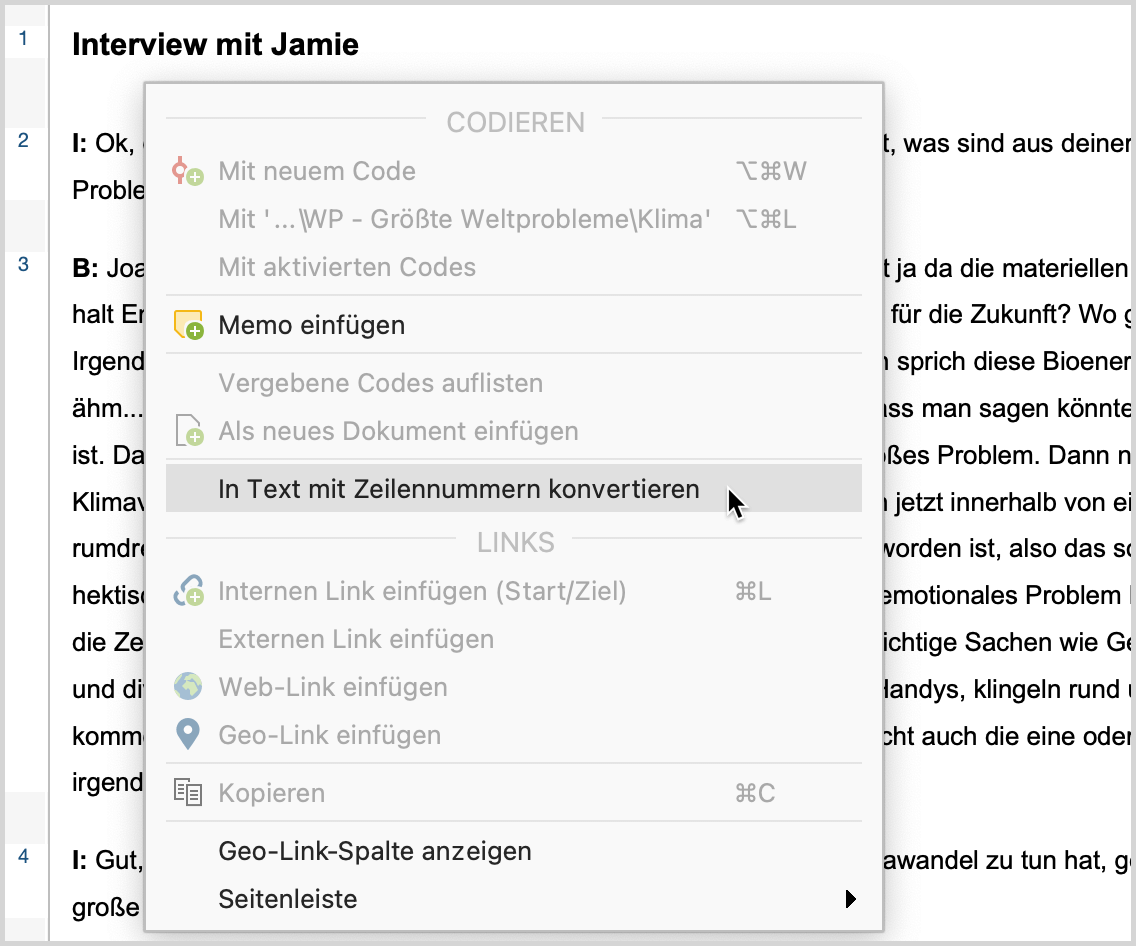This screenshot has height=946, width=1136.
Task: Click the copy icon next to Kopieren
Action: click(x=187, y=793)
